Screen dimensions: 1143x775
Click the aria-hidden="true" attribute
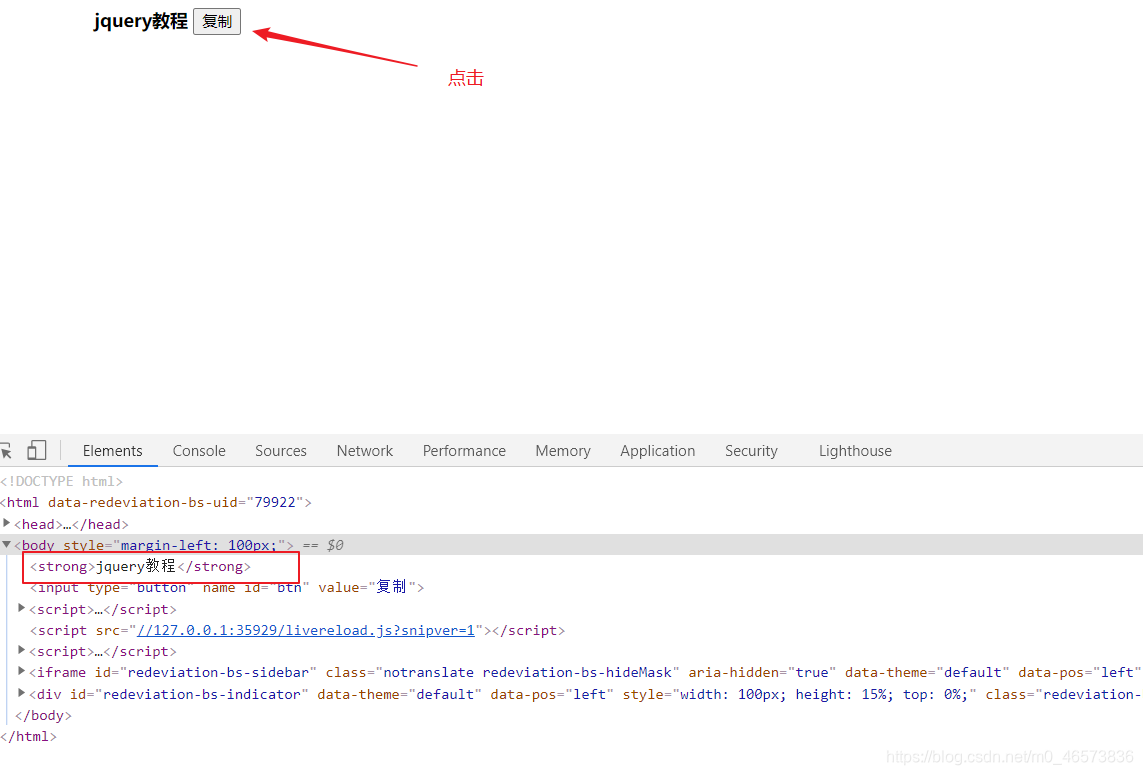762,672
